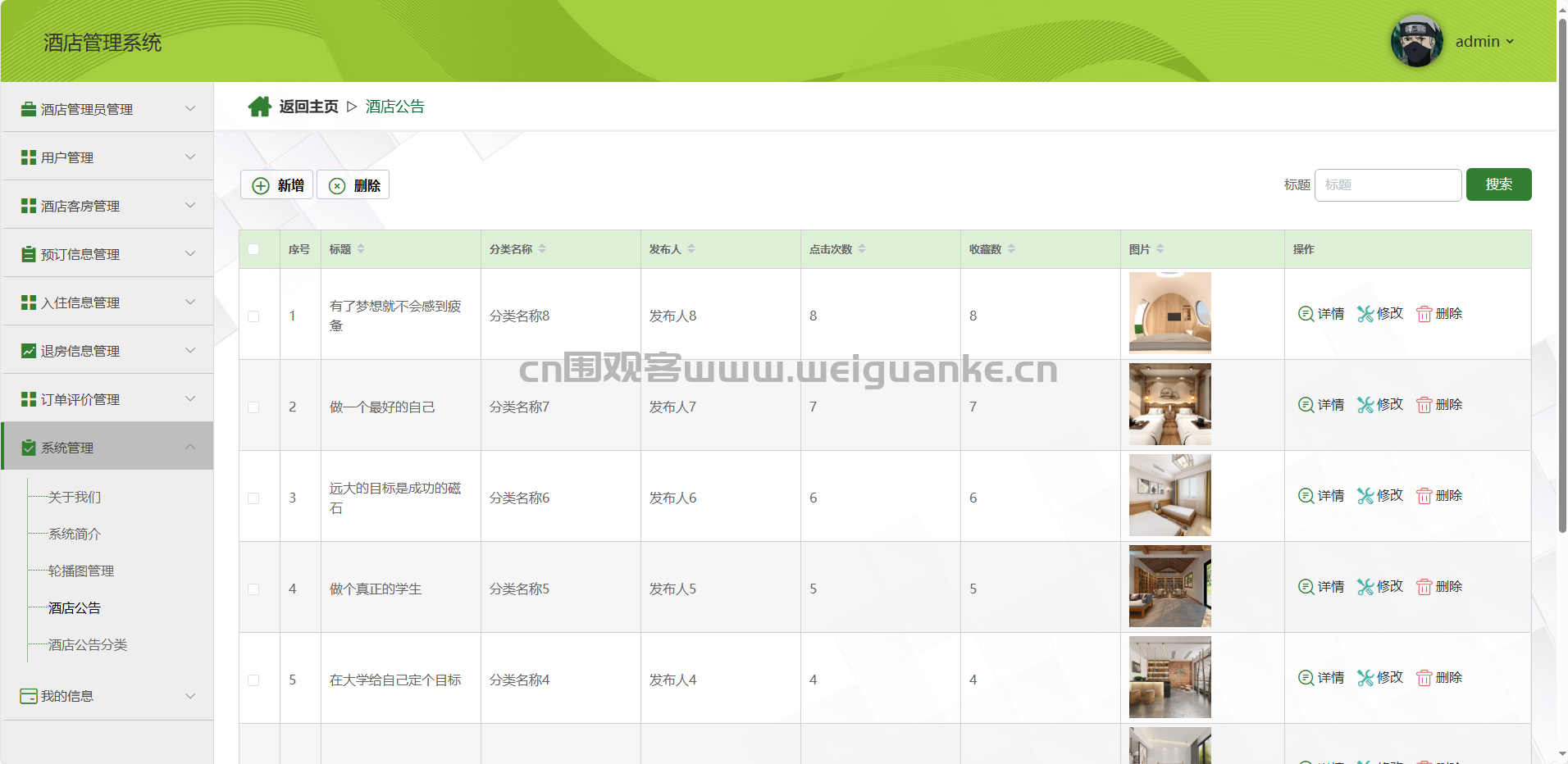Click the home icon in breadcrumb
1568x764 pixels.
click(260, 107)
